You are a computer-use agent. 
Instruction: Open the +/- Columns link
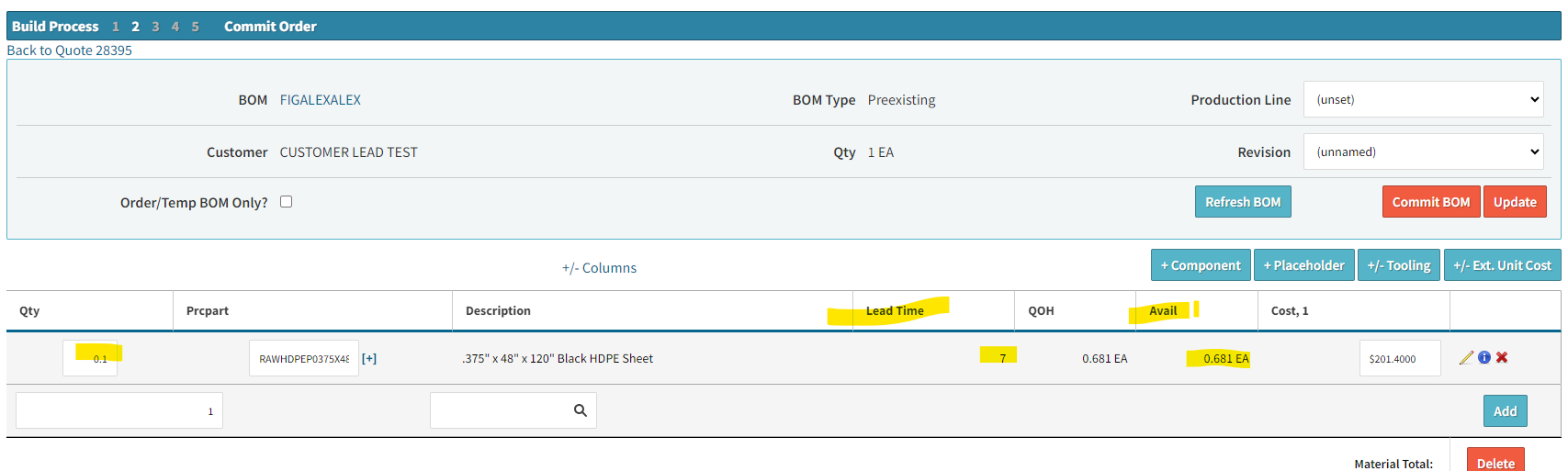click(599, 268)
